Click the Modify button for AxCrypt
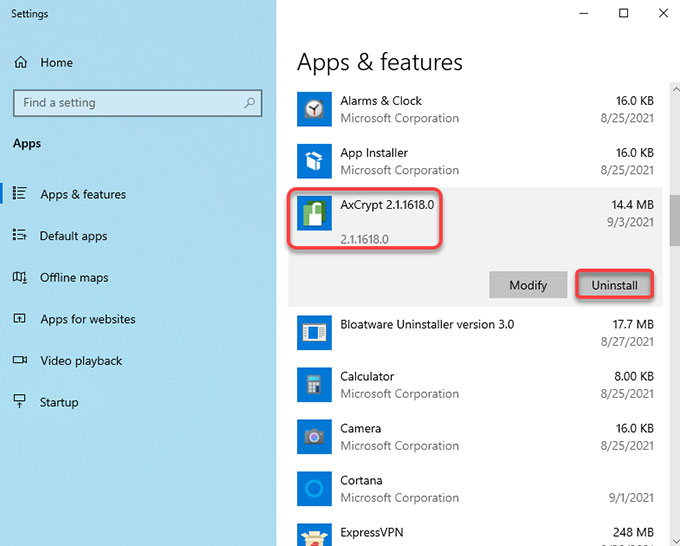 [528, 285]
